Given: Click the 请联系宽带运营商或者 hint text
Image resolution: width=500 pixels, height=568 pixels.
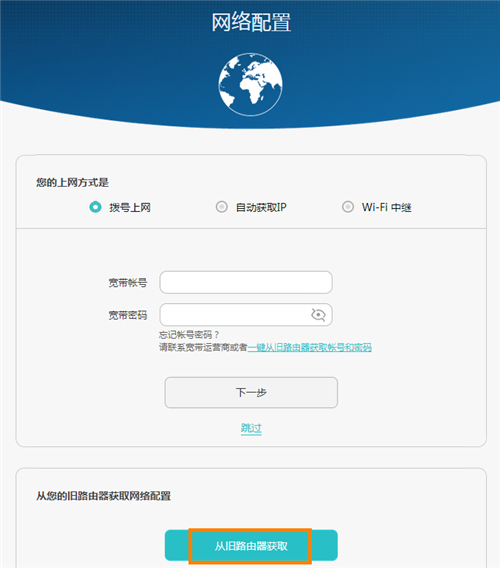Looking at the screenshot, I should (203, 347).
